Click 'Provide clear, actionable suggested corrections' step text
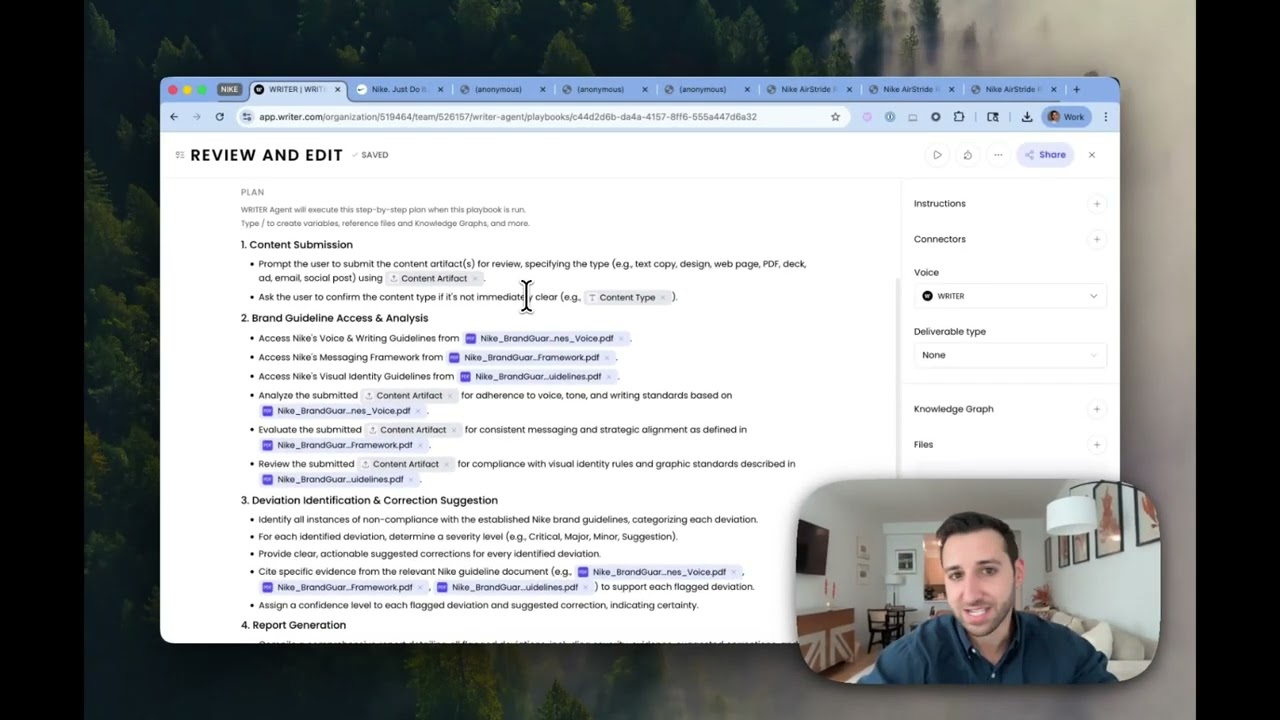This screenshot has width=1280, height=720. pos(429,554)
